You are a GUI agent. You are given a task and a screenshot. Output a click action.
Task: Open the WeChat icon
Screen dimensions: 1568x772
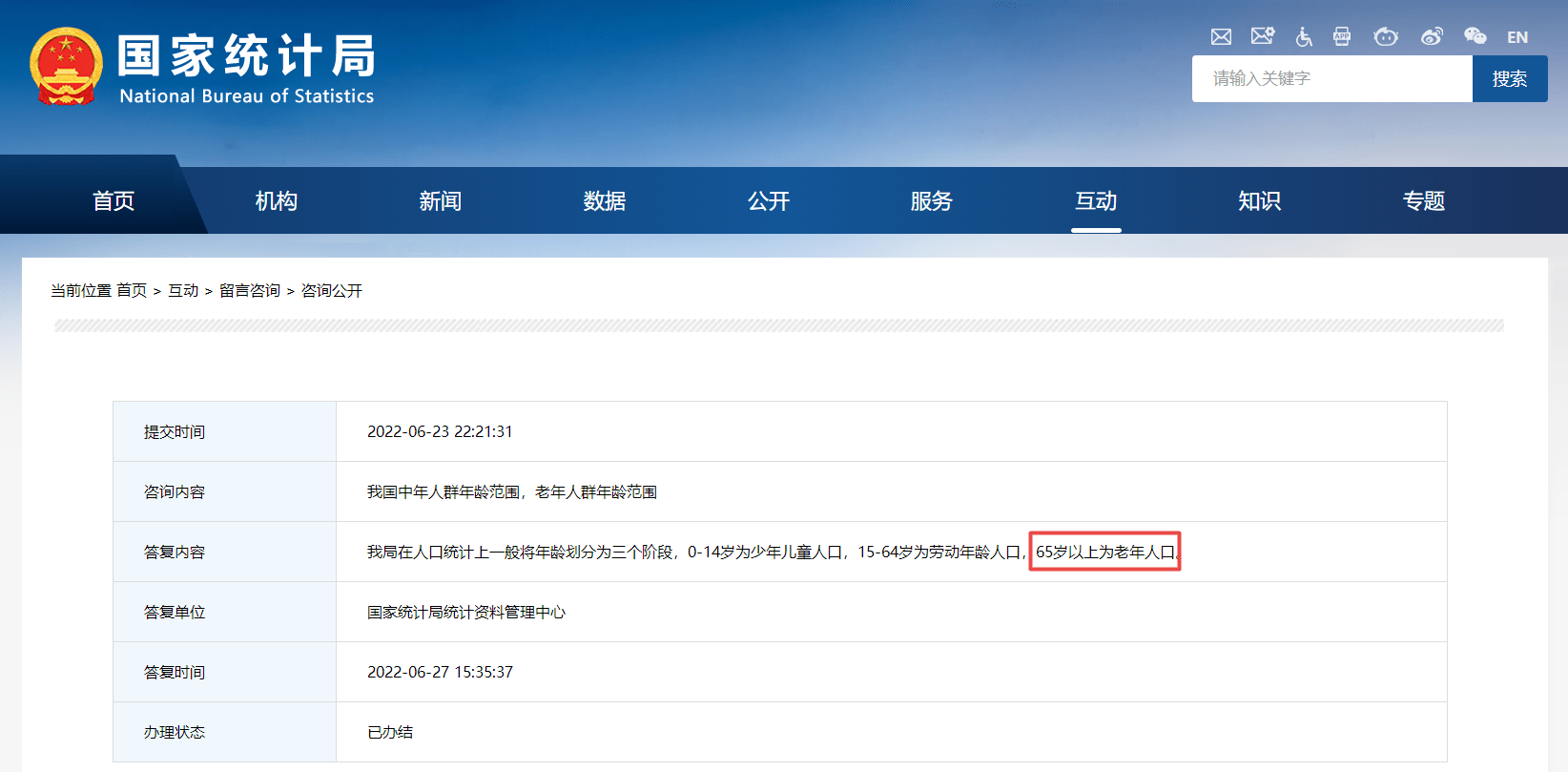(1475, 36)
